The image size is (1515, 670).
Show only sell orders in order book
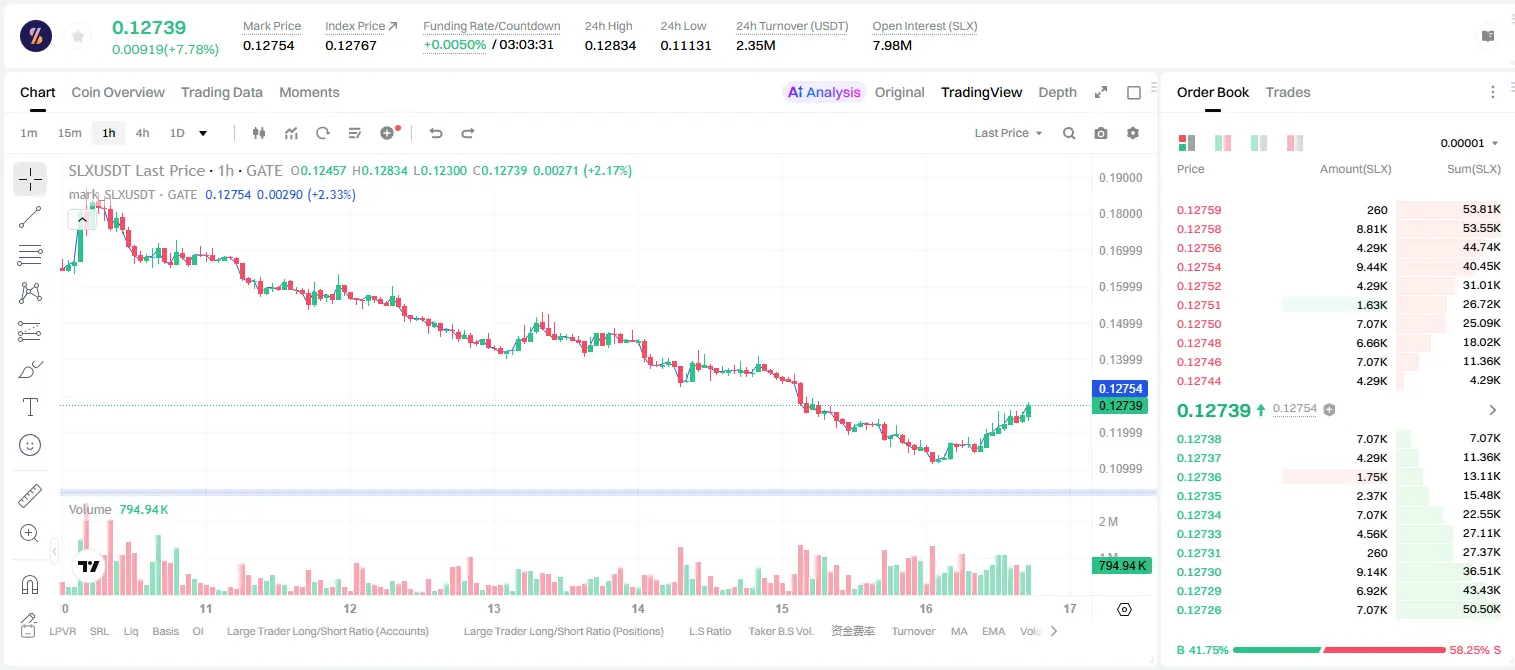(x=1295, y=143)
